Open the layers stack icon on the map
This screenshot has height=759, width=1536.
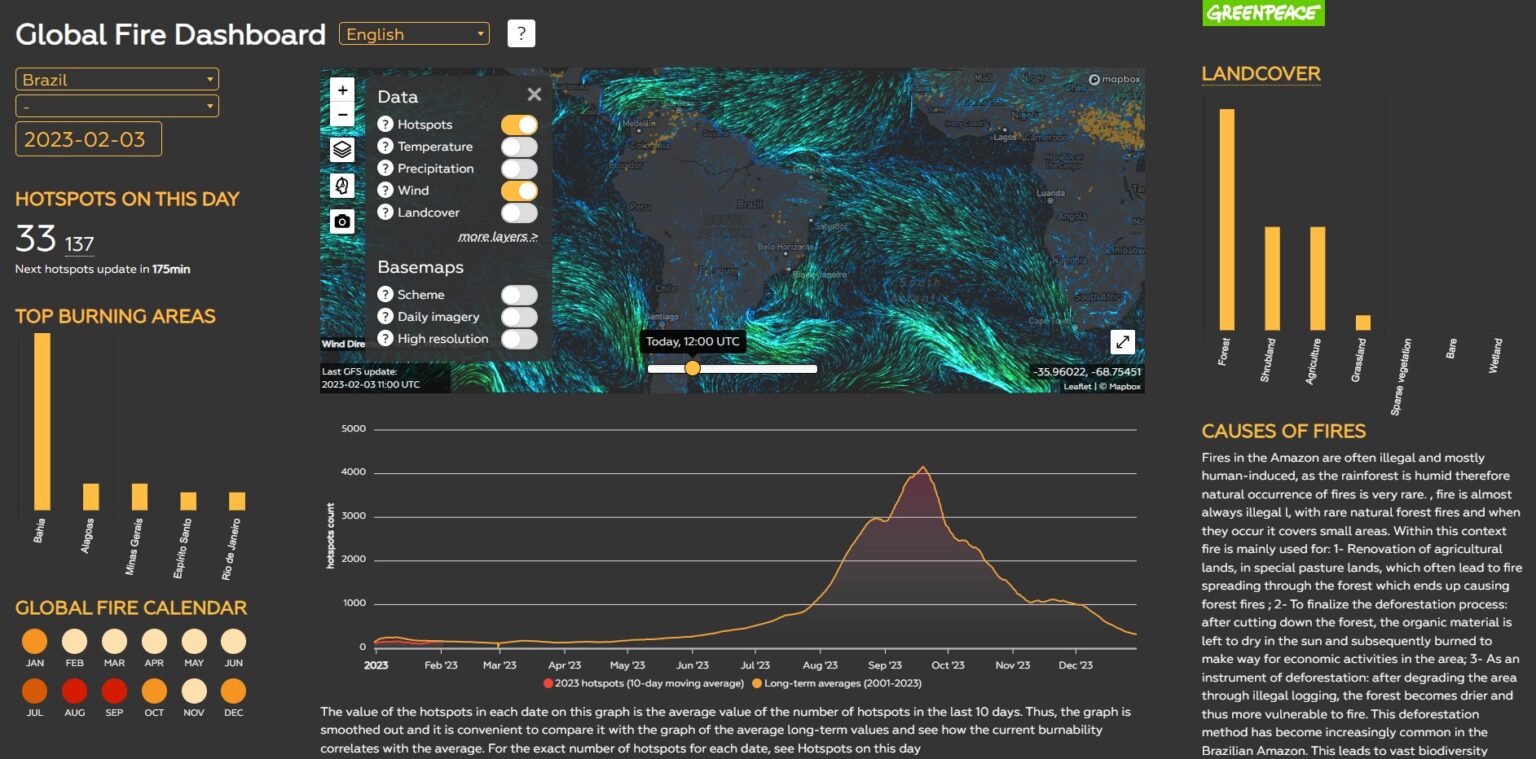click(x=342, y=150)
